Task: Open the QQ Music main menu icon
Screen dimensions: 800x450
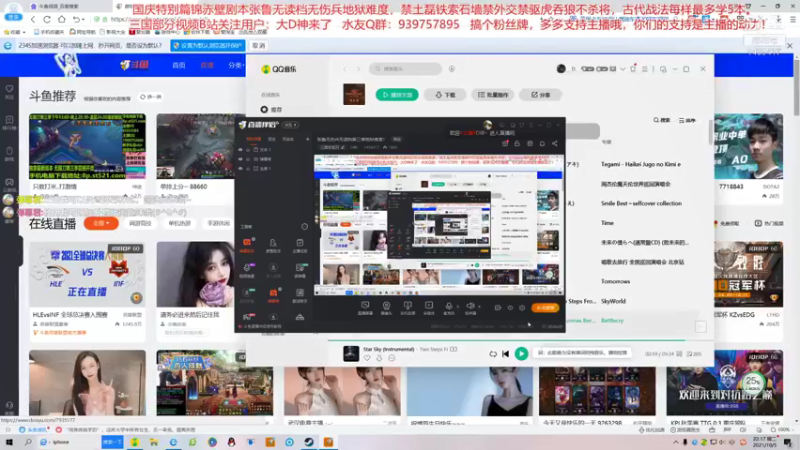Action: tap(645, 69)
